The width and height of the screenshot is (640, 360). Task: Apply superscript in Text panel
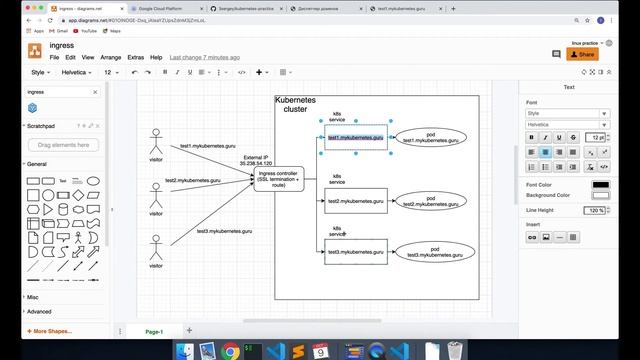[604, 152]
